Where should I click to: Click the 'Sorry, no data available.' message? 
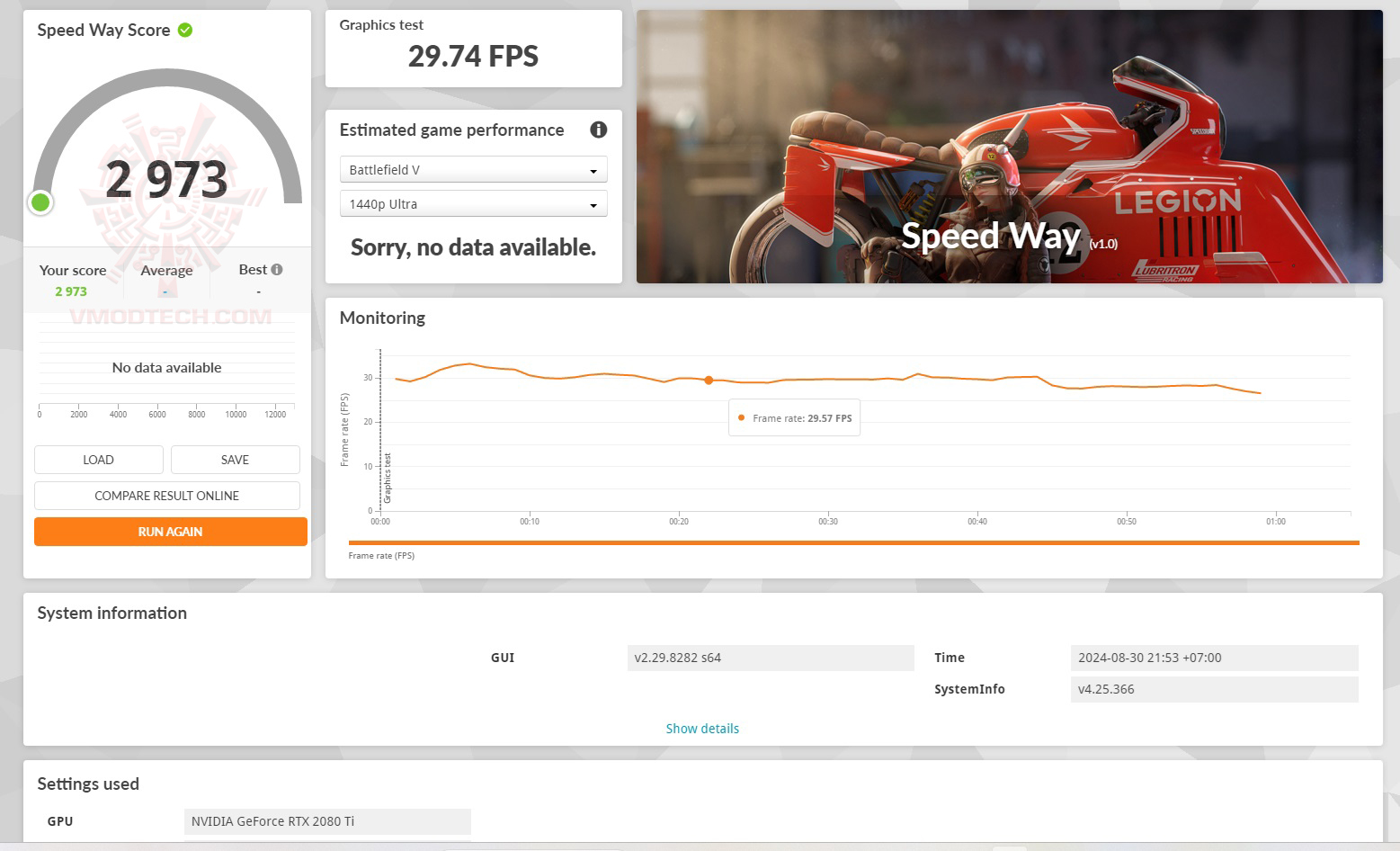pyautogui.click(x=473, y=247)
